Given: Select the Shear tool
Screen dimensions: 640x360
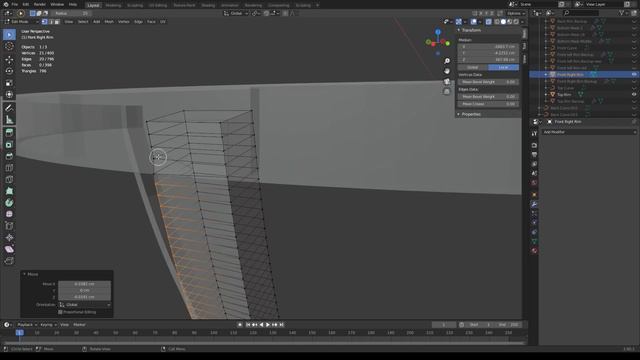Looking at the screenshot, I should point(9,249).
